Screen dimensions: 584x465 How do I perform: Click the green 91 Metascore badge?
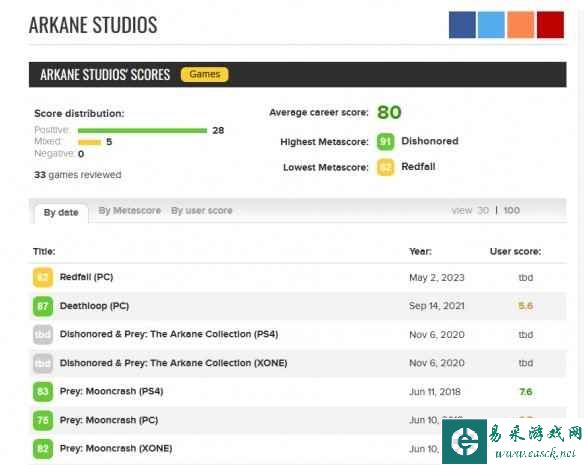click(x=385, y=142)
